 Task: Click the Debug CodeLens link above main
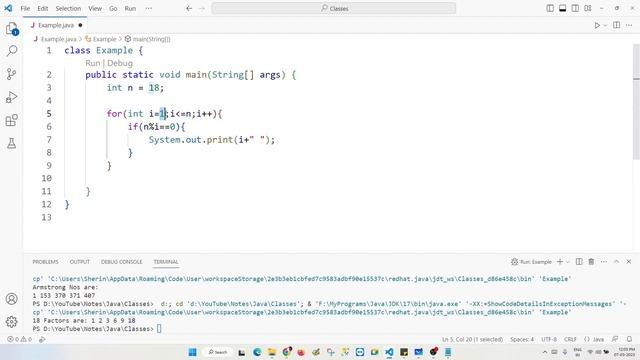click(x=120, y=63)
